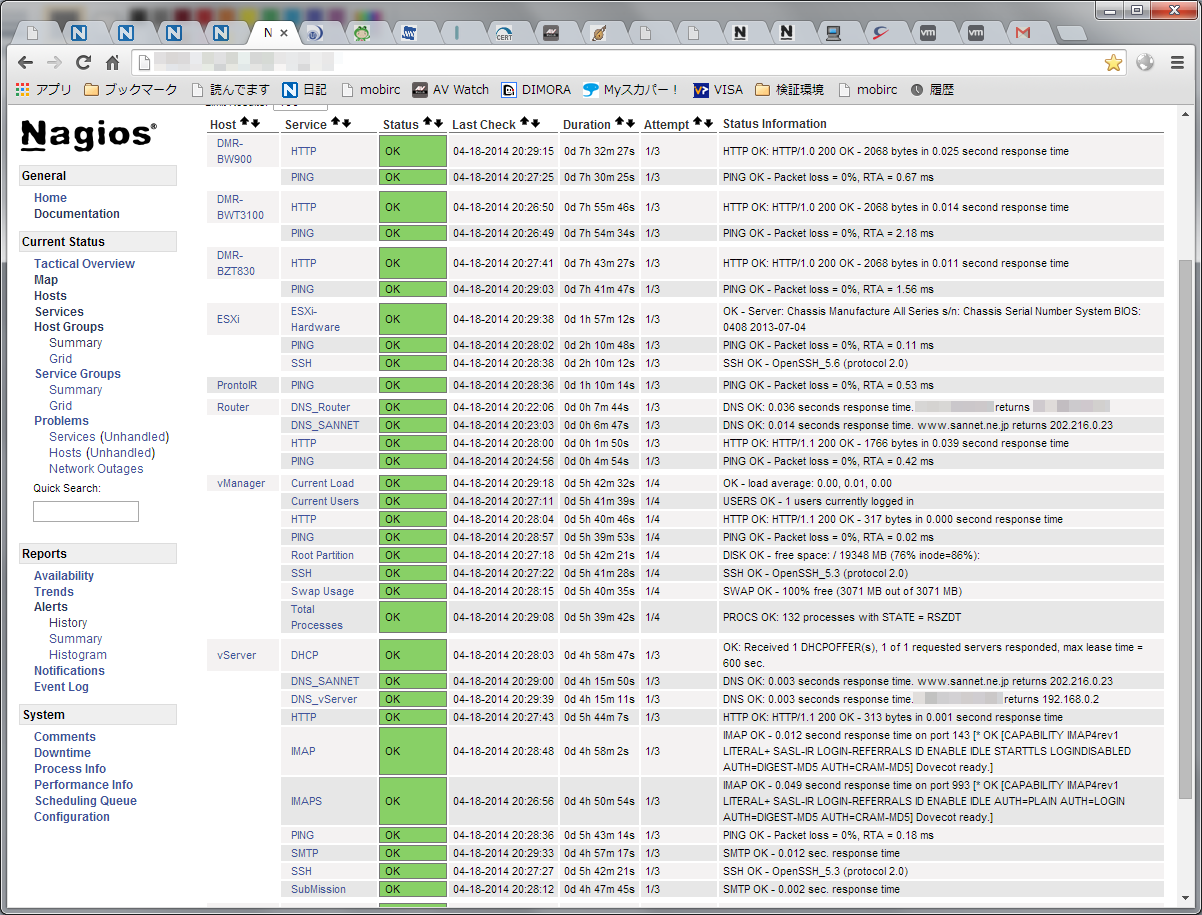Sort Host column ascending using up arrow
1202x915 pixels.
(244, 123)
